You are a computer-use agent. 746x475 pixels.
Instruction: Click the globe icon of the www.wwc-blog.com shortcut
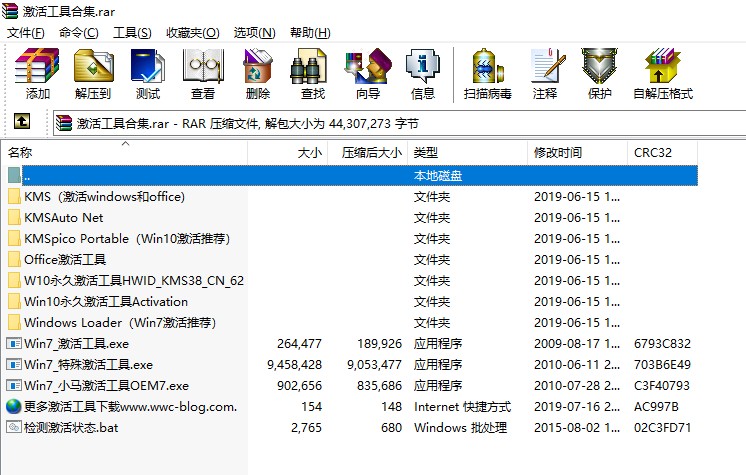(x=14, y=406)
